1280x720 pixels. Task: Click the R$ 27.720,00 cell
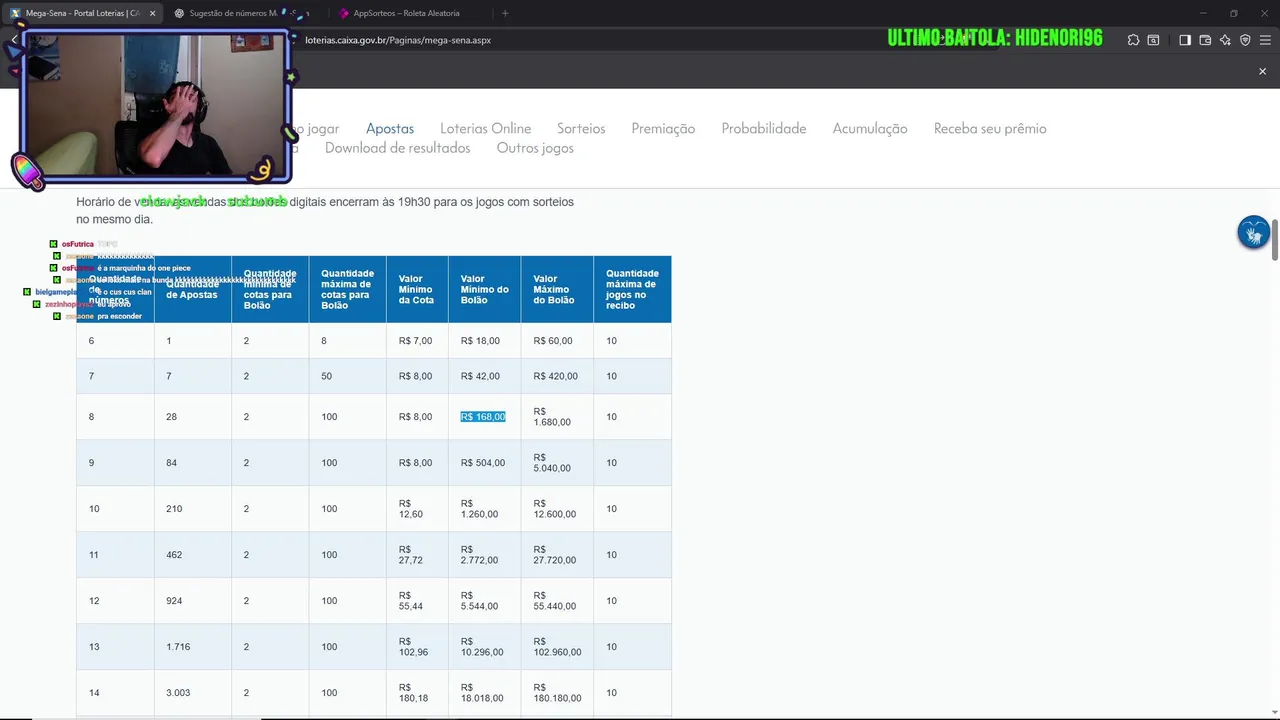point(555,555)
